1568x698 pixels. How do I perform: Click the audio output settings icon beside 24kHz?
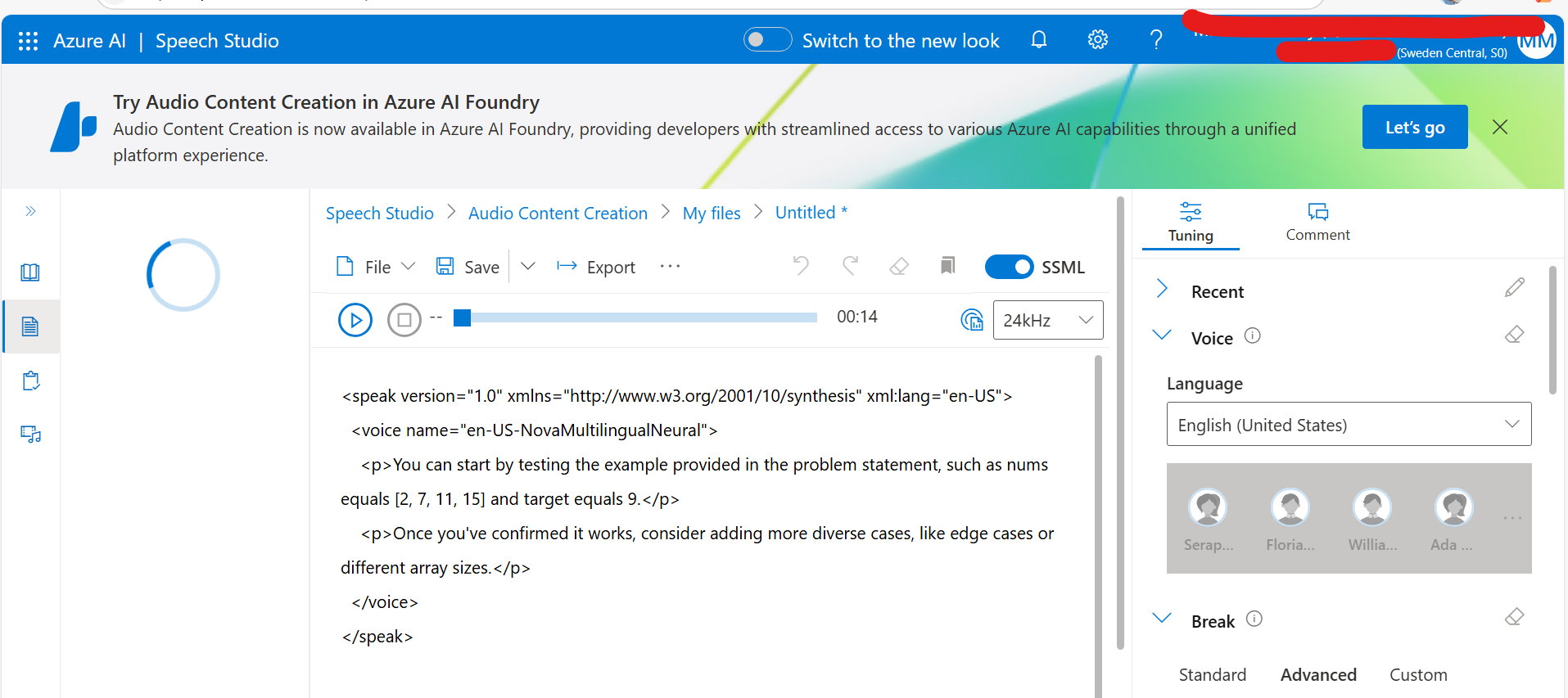click(972, 320)
